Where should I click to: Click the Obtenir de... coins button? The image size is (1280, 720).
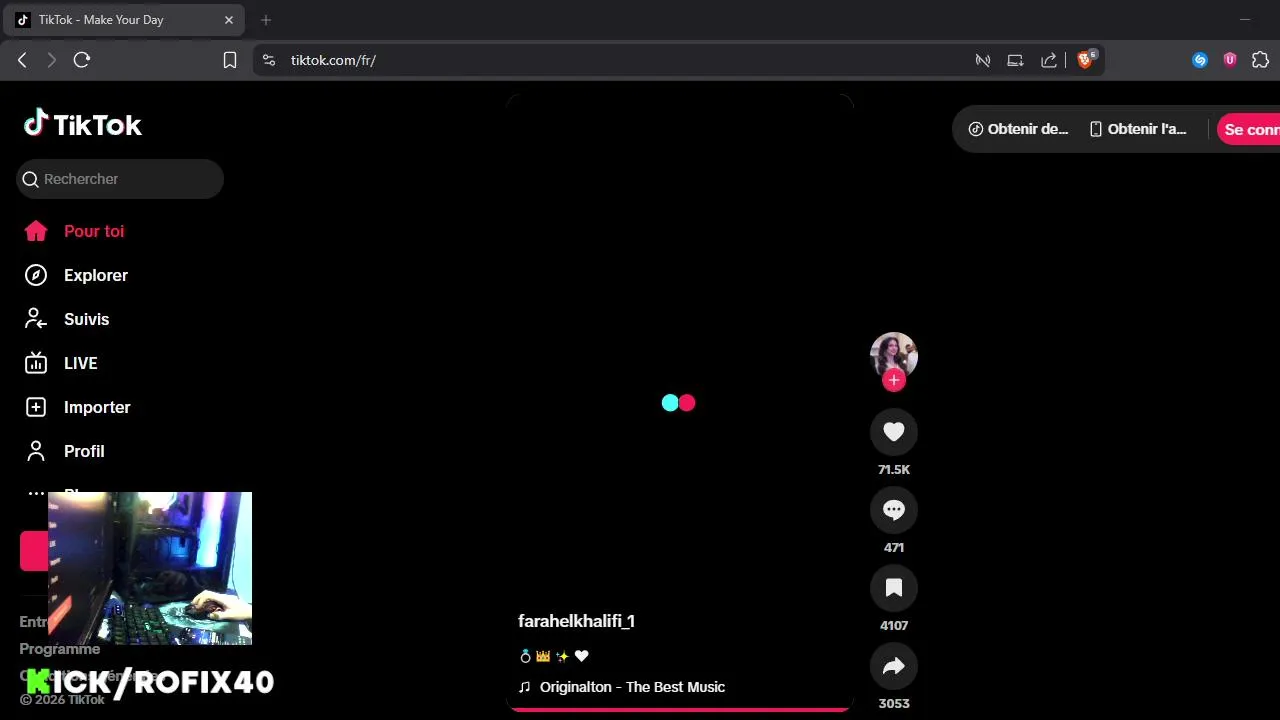(1018, 129)
